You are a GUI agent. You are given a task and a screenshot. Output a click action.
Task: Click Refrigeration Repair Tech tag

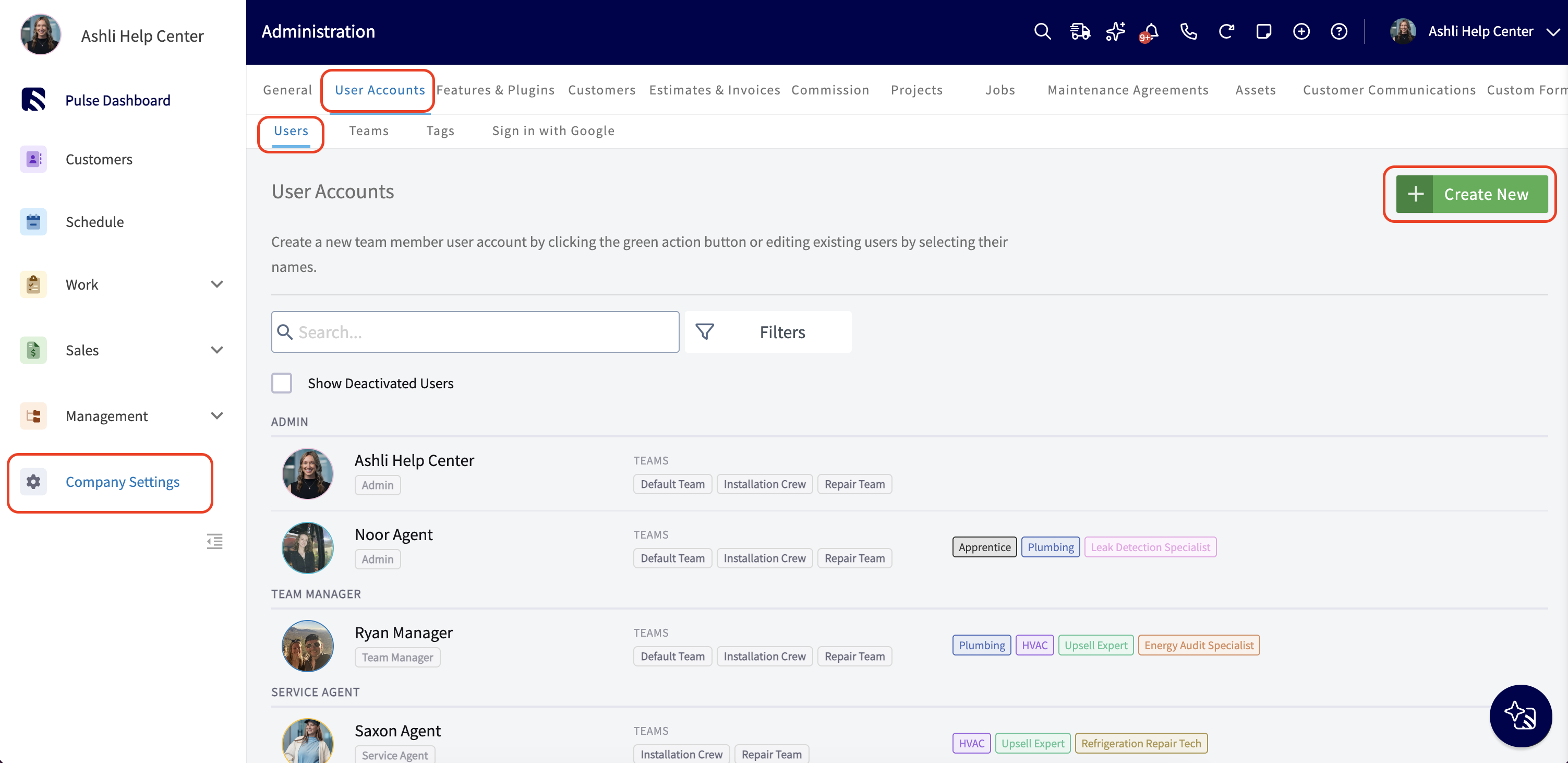(x=1141, y=743)
